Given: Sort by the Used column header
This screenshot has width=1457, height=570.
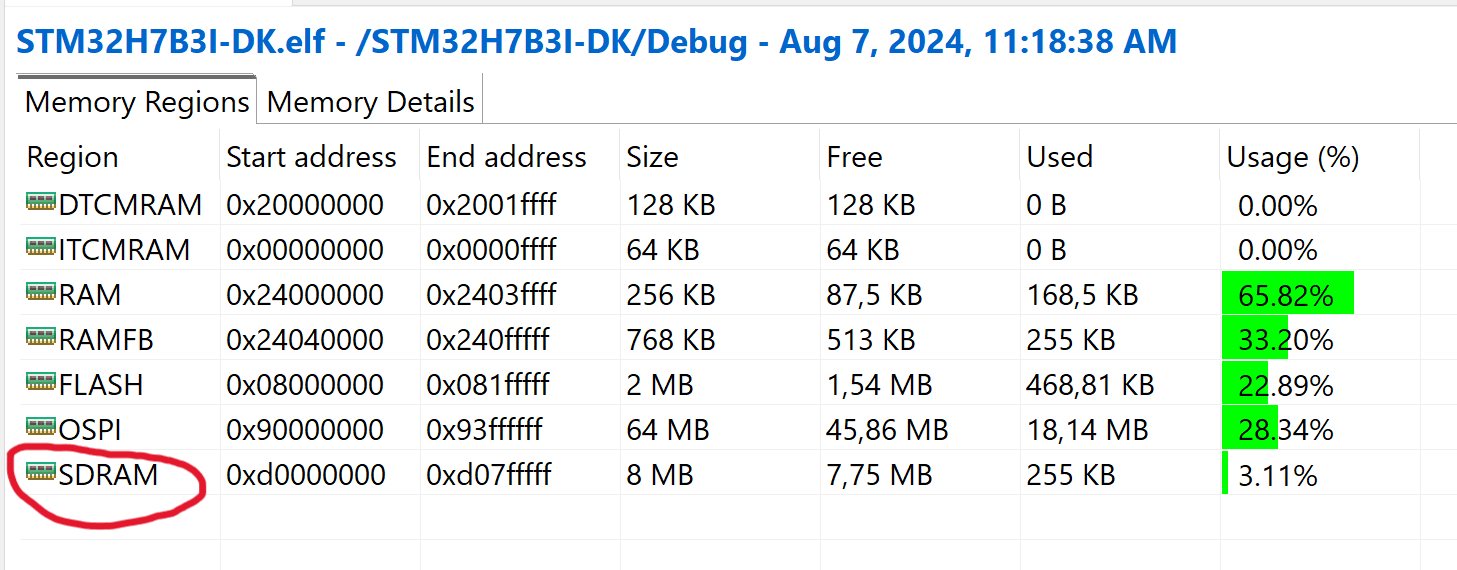Looking at the screenshot, I should coord(1059,157).
